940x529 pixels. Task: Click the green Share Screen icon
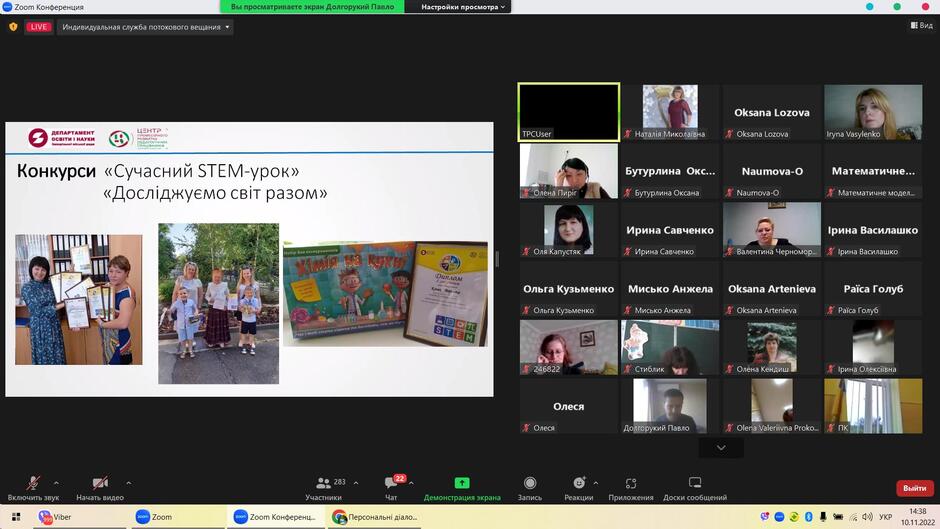462,483
